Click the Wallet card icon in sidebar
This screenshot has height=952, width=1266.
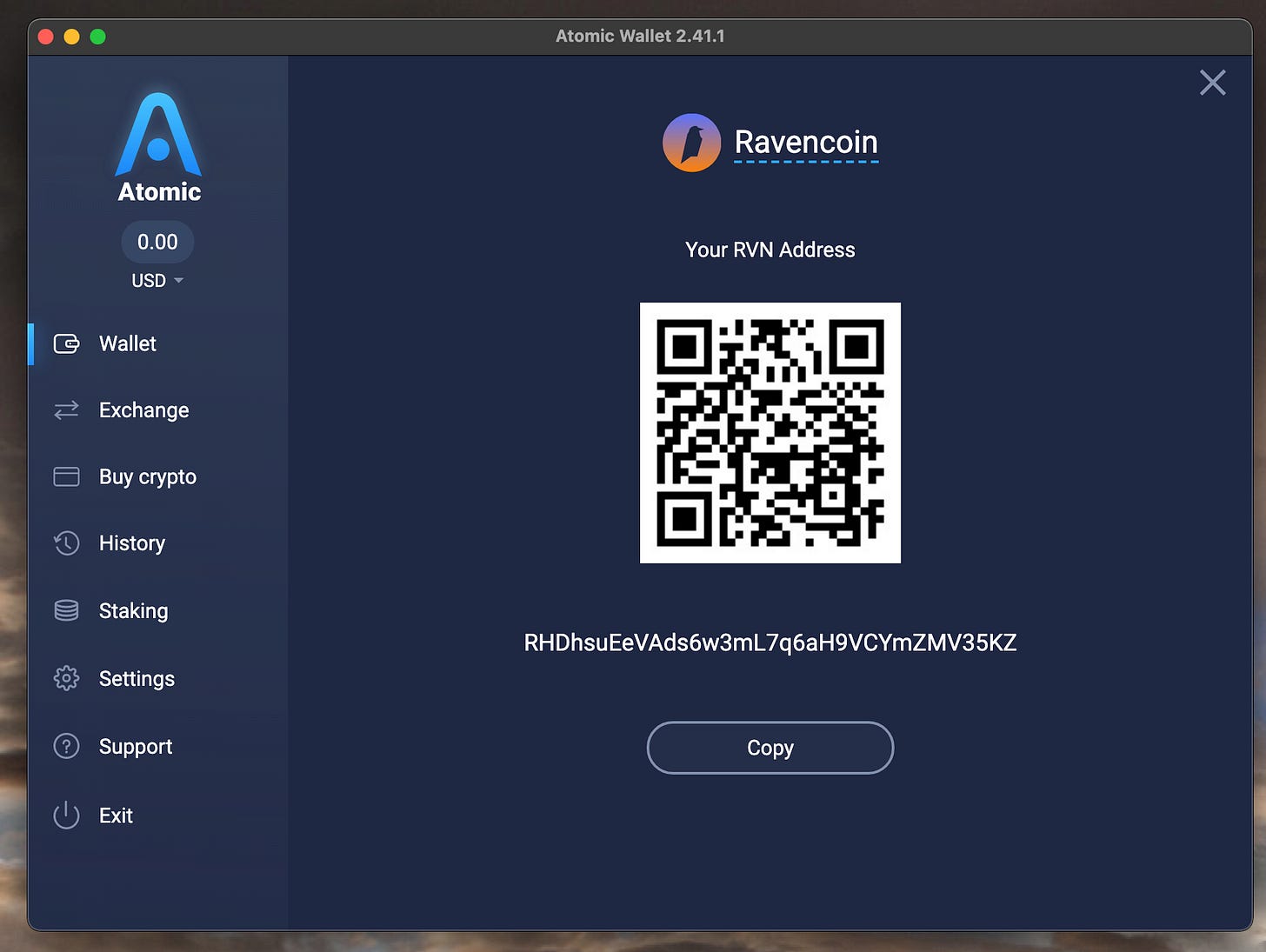click(x=66, y=343)
